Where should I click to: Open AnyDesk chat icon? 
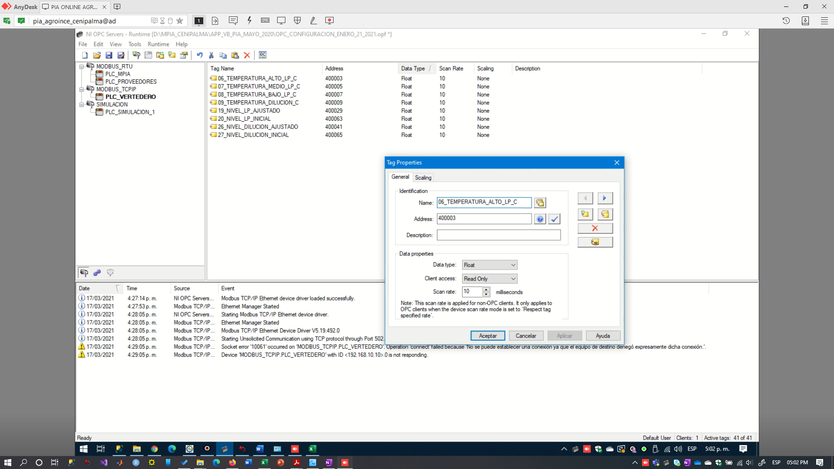click(233, 21)
